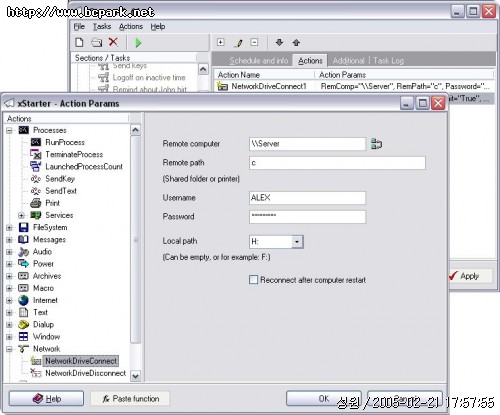Click the remove action minus icon
This screenshot has width=500, height=415.
coord(254,42)
